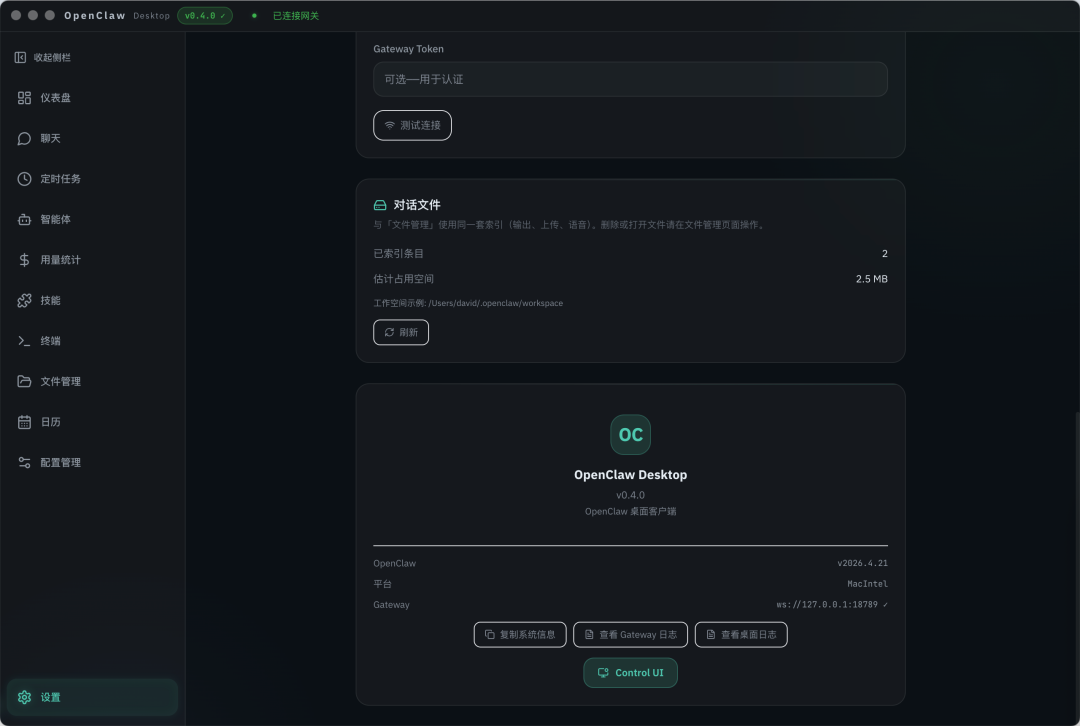1080x726 pixels.
Task: Open 文件管理 label in sidebar
Action: pos(61,382)
